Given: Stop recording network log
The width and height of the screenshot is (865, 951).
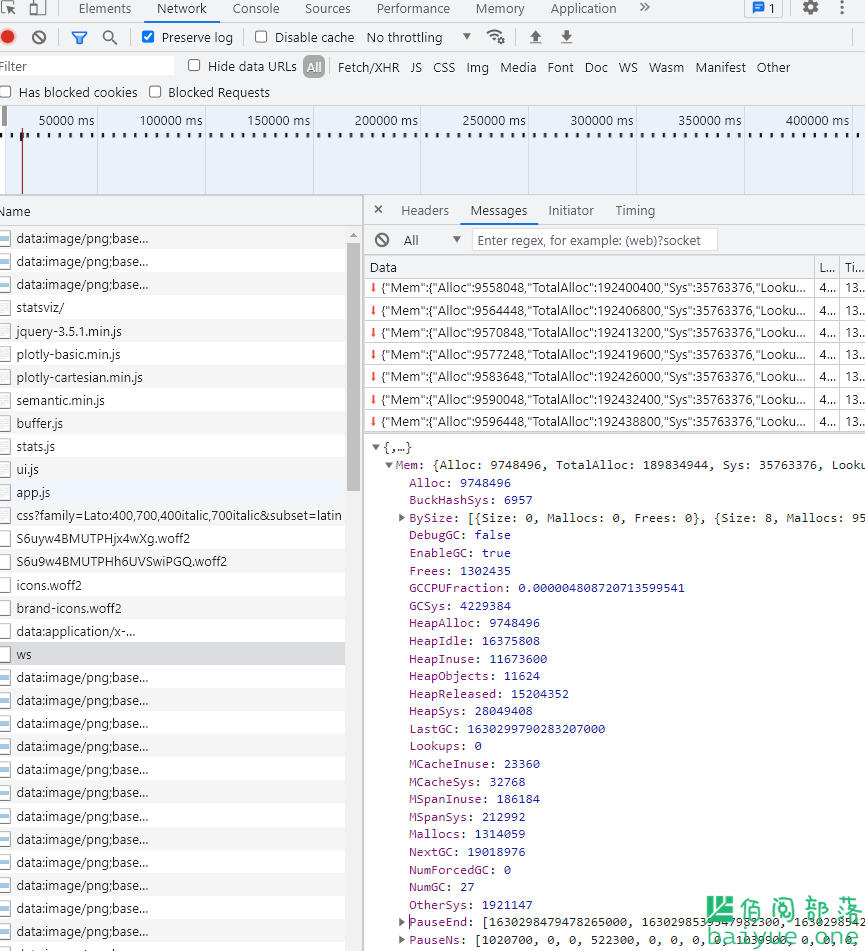Looking at the screenshot, I should pos(7,37).
